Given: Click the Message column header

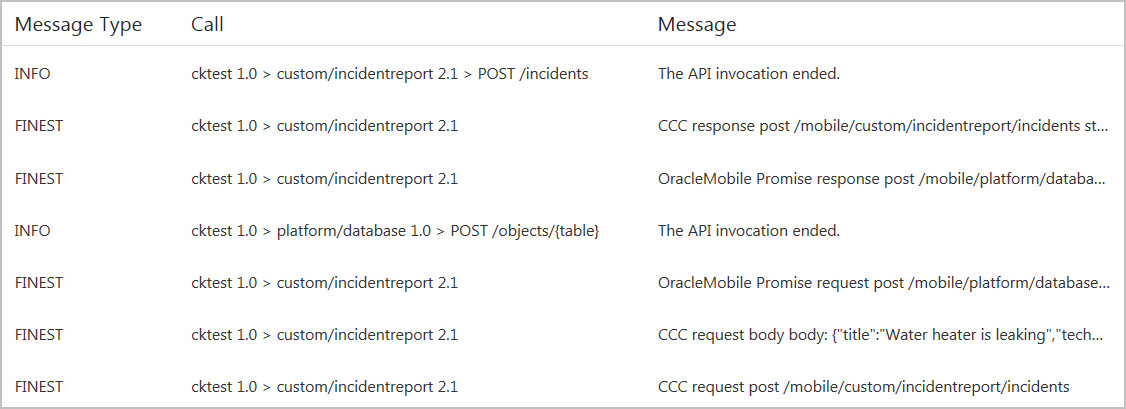Looking at the screenshot, I should 697,25.
